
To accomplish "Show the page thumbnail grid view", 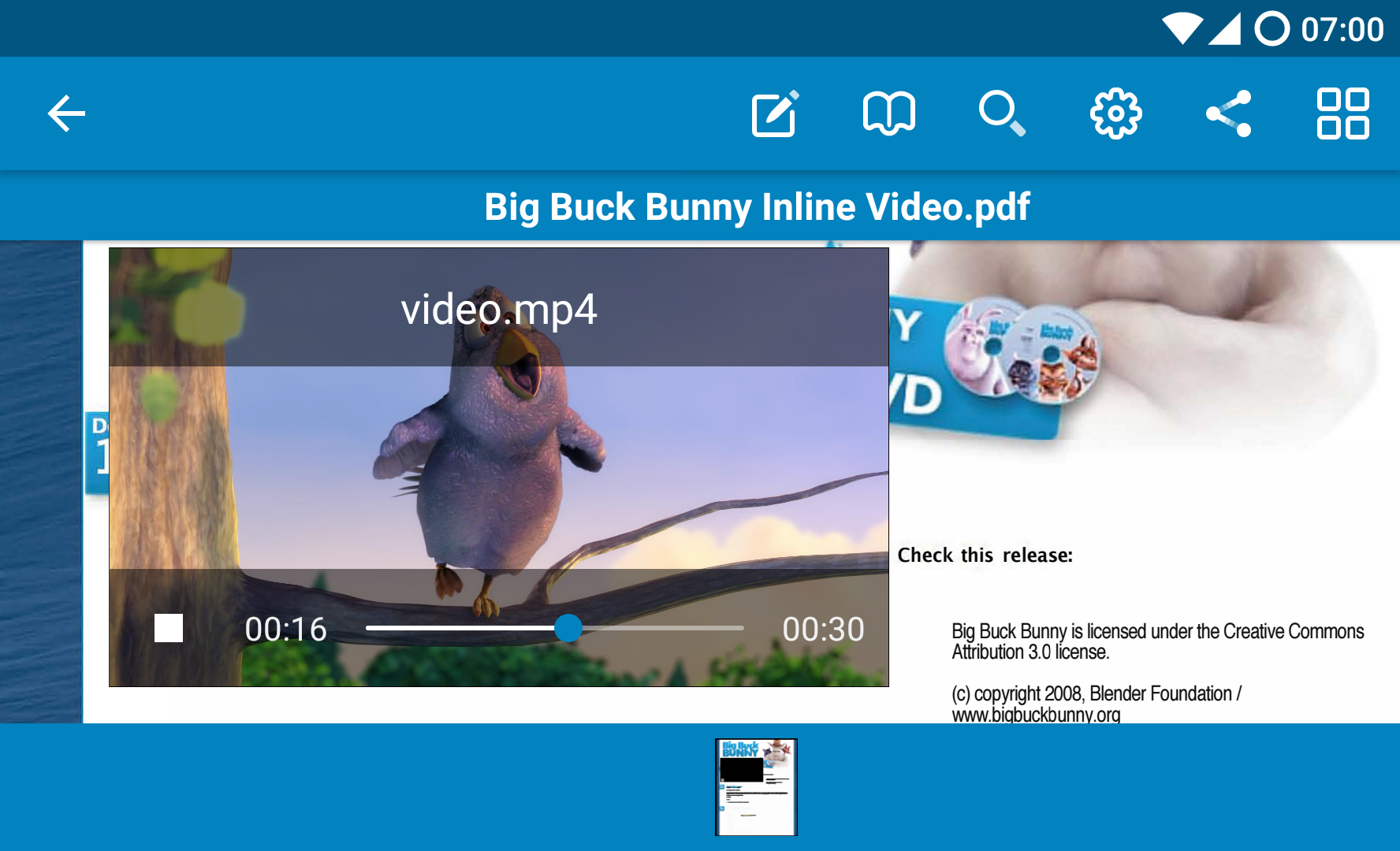I will (x=1342, y=113).
